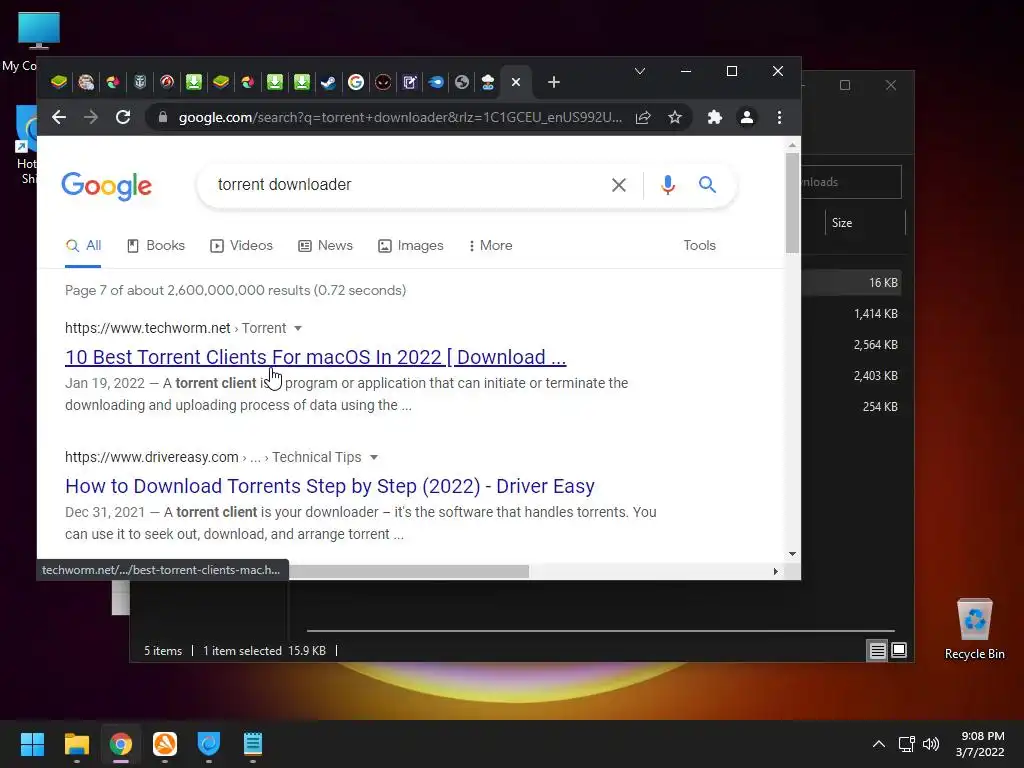The width and height of the screenshot is (1024, 768).
Task: Expand the More search categories menu
Action: [490, 246]
